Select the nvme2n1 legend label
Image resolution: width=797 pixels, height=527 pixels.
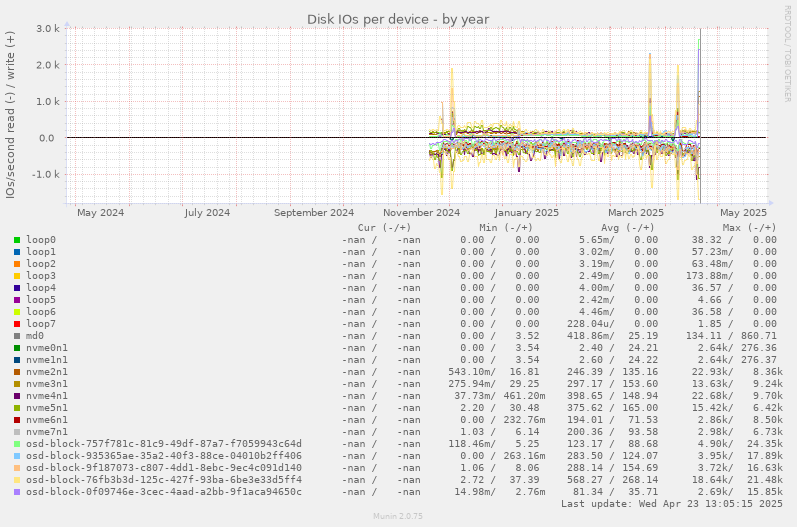[x=47, y=372]
